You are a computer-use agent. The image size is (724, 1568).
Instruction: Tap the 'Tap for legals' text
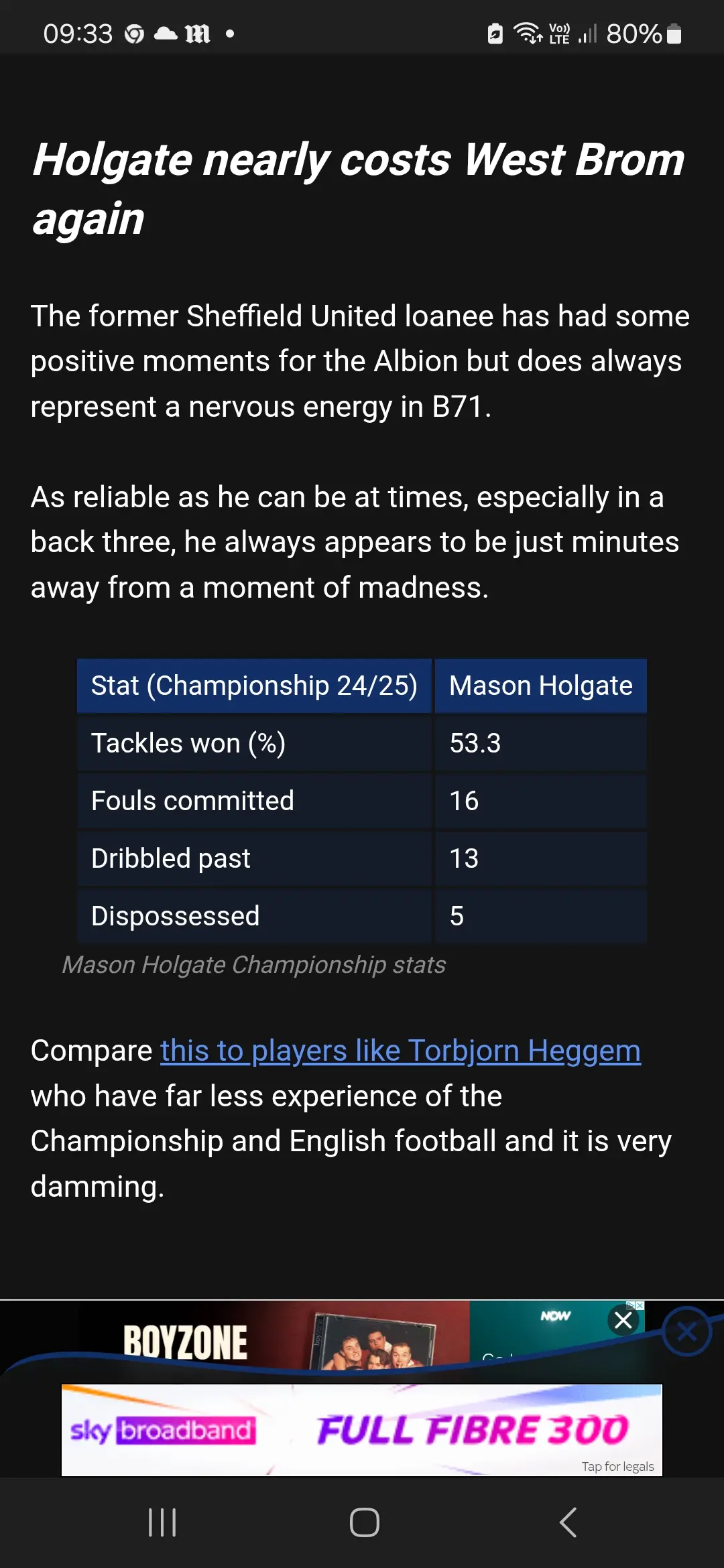[x=617, y=1466]
